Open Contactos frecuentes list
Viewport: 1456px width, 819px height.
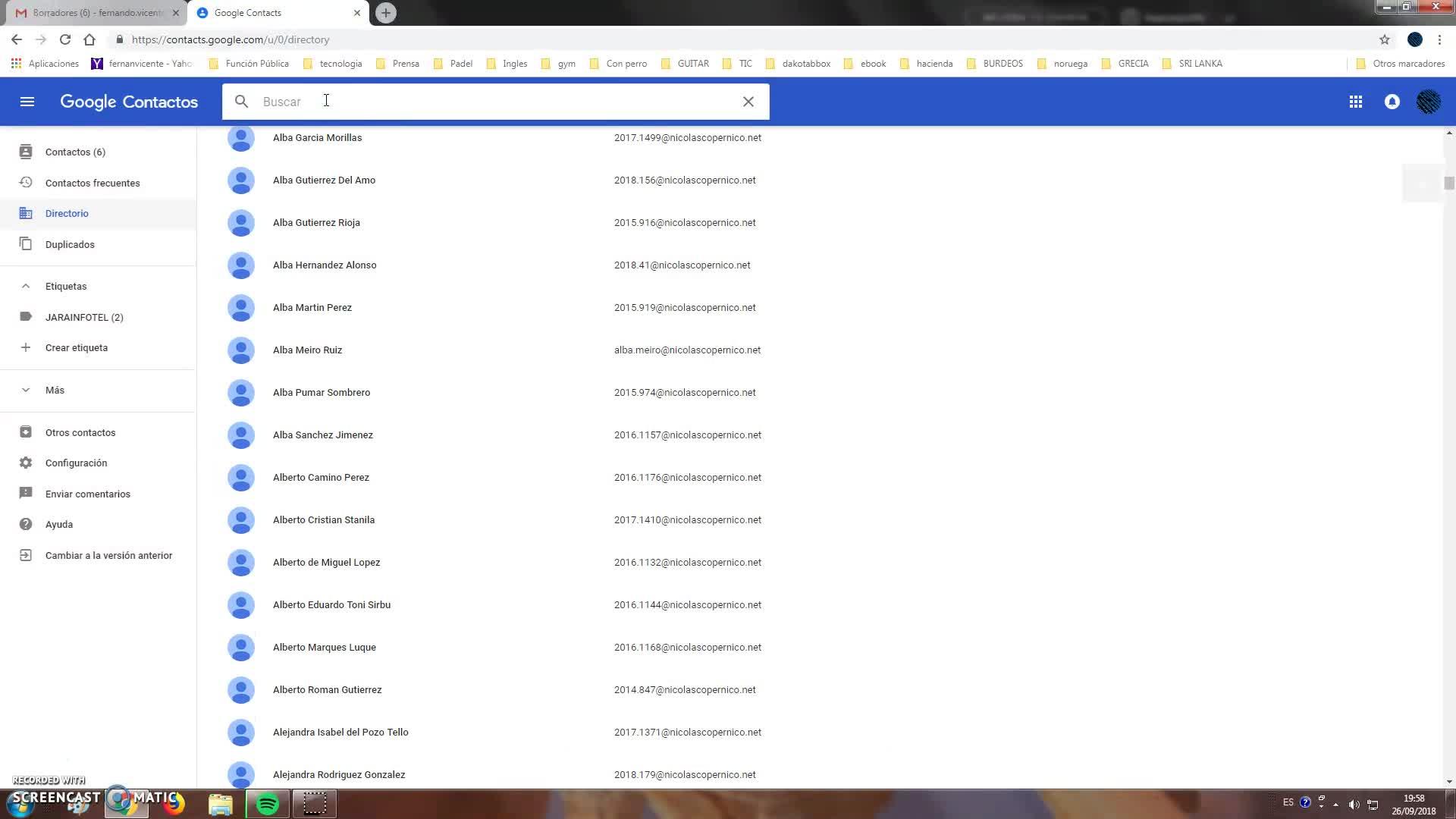tap(93, 183)
